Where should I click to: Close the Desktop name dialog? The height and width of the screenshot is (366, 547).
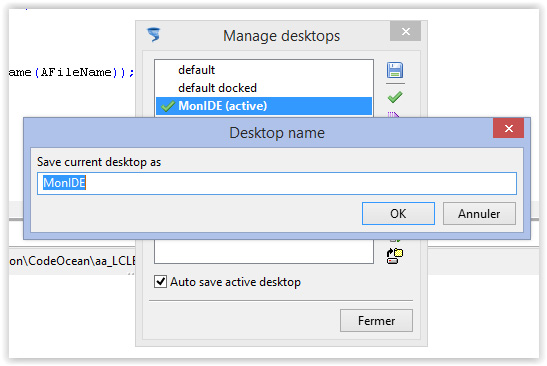point(508,128)
